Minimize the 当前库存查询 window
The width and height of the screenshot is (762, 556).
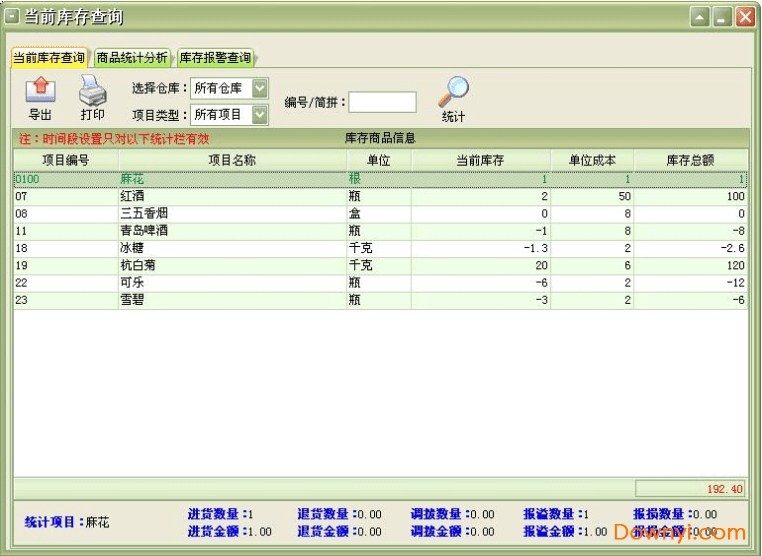[x=700, y=17]
